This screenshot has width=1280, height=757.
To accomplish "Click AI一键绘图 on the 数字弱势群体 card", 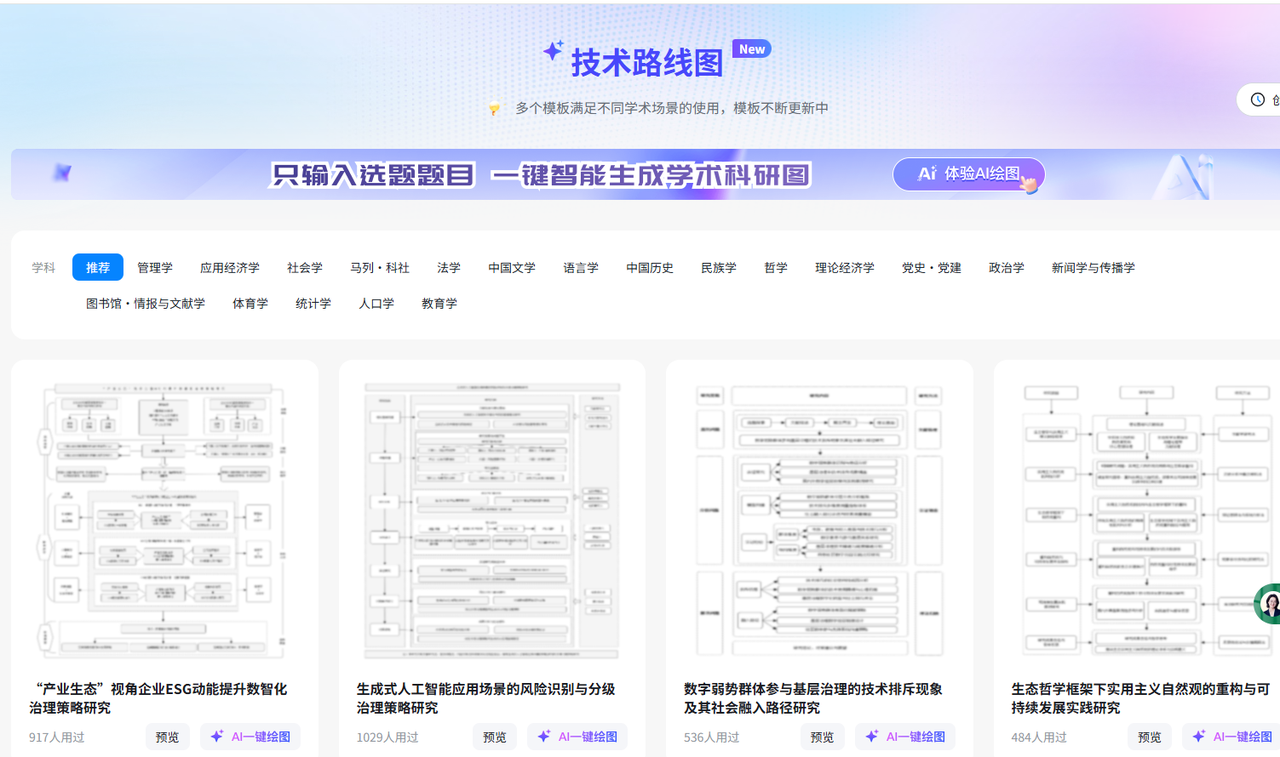I will pyautogui.click(x=905, y=737).
